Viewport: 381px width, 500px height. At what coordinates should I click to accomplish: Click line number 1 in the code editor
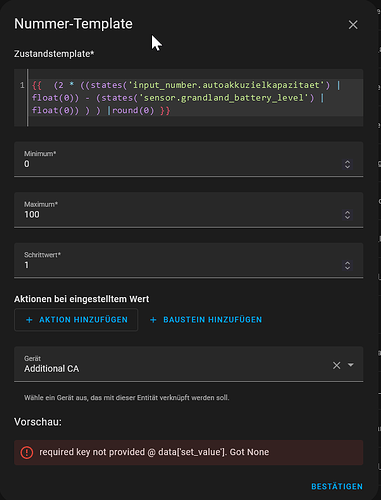coord(22,85)
